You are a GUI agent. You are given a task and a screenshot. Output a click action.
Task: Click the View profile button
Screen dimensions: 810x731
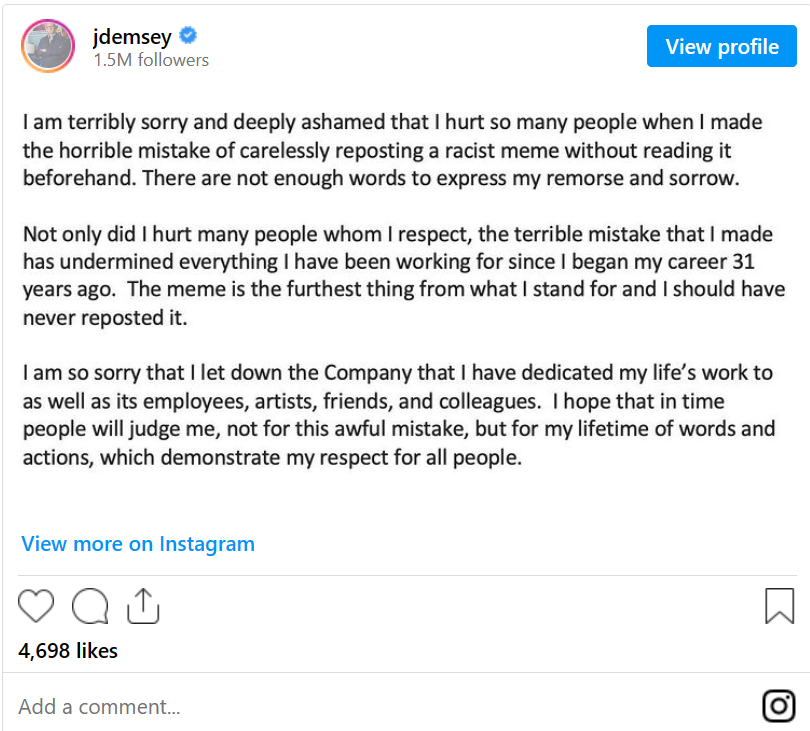[x=722, y=46]
